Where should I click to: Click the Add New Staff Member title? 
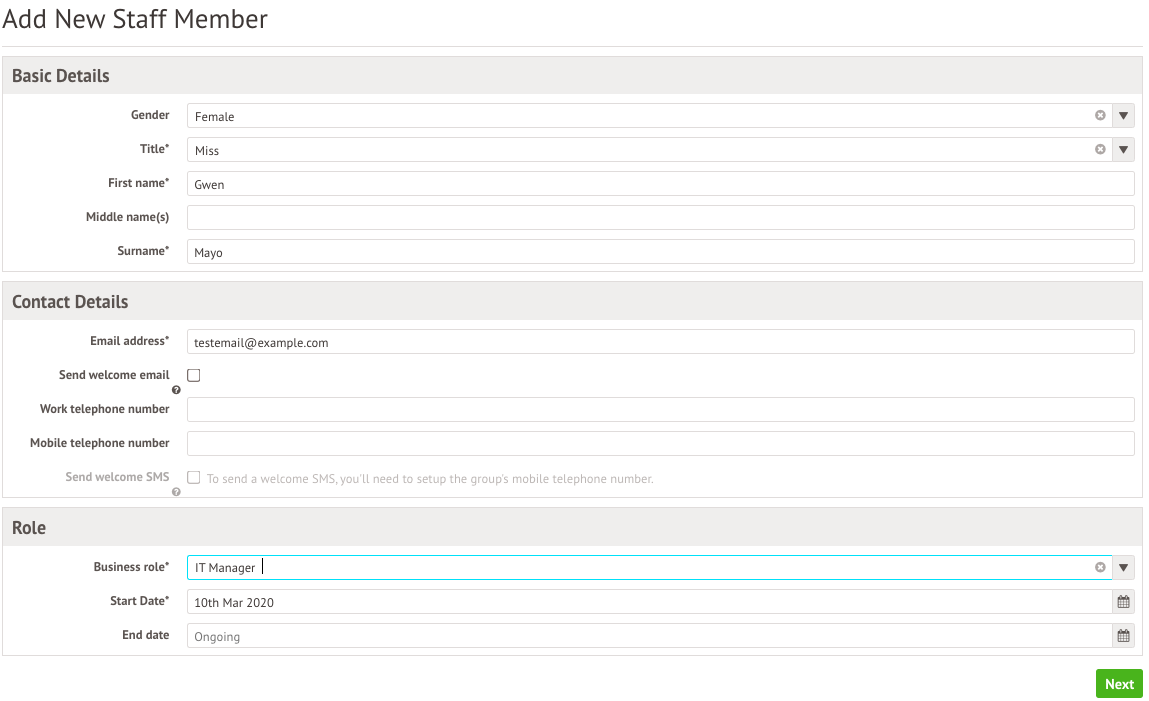click(135, 19)
